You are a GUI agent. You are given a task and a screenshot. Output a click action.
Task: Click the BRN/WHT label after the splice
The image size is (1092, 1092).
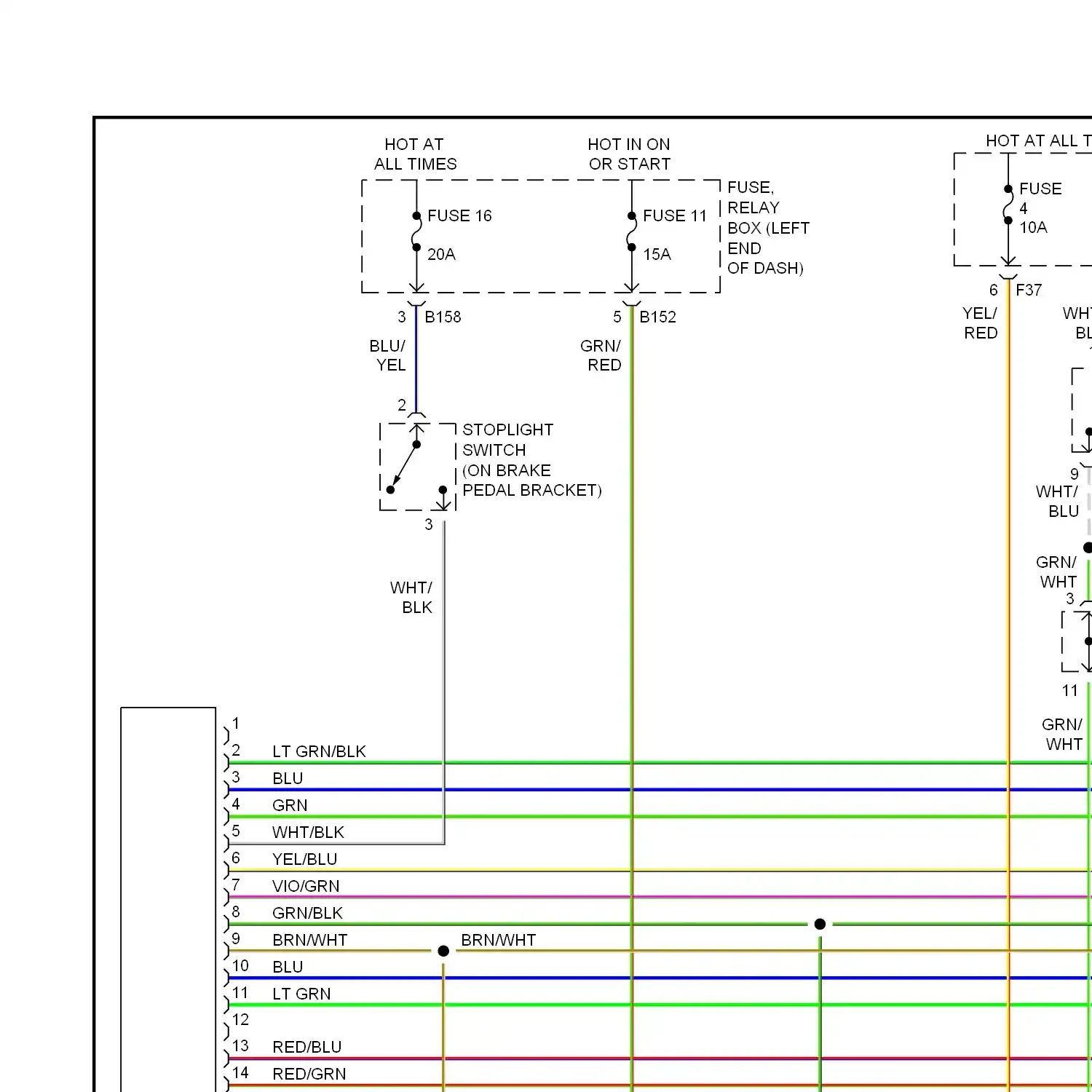pos(499,941)
